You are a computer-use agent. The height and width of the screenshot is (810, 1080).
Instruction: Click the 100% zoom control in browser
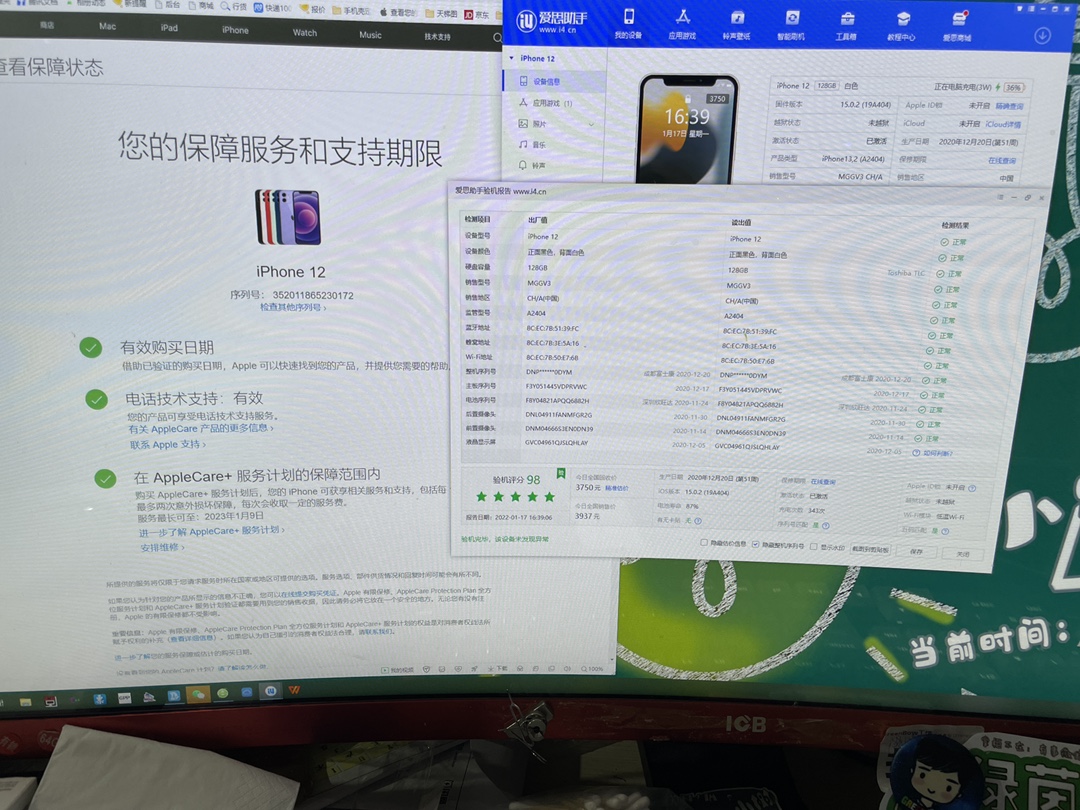pyautogui.click(x=592, y=669)
